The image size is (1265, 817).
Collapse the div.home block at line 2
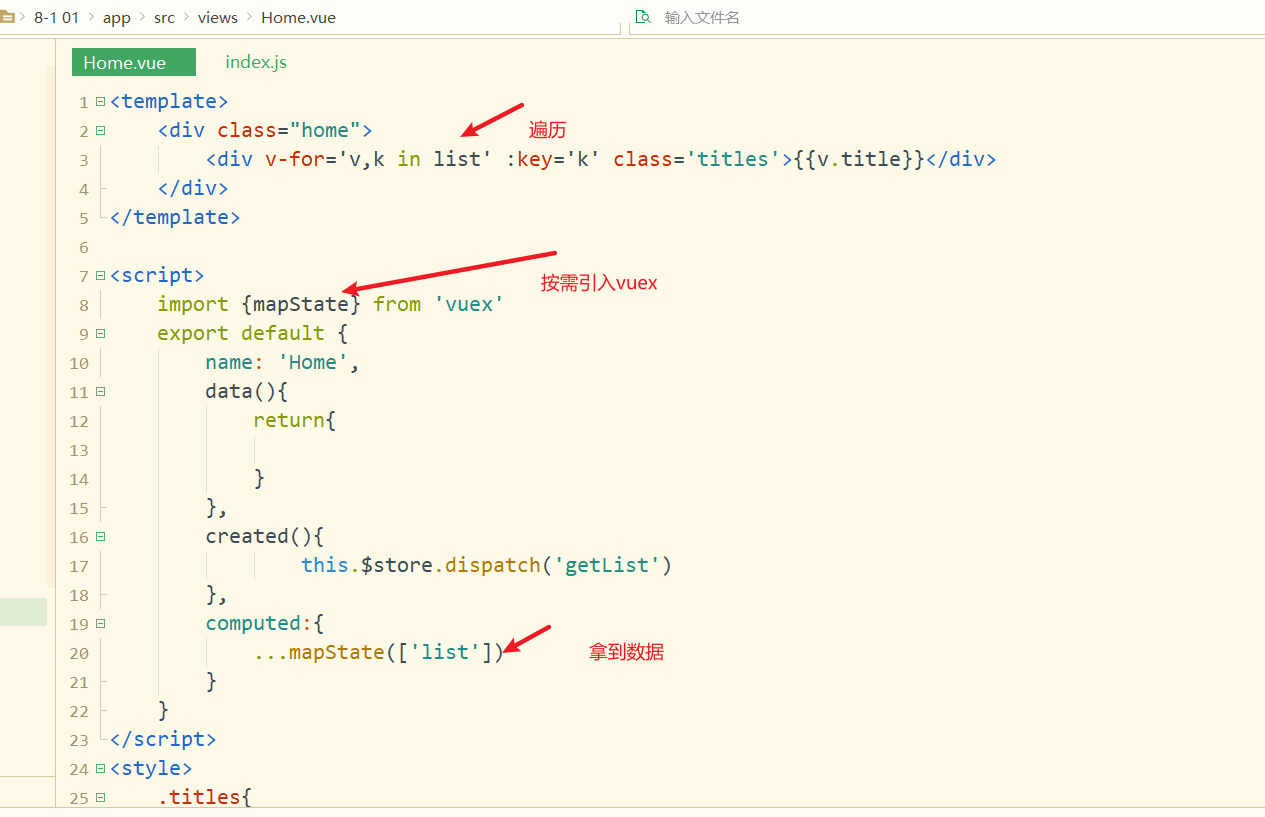(x=100, y=131)
